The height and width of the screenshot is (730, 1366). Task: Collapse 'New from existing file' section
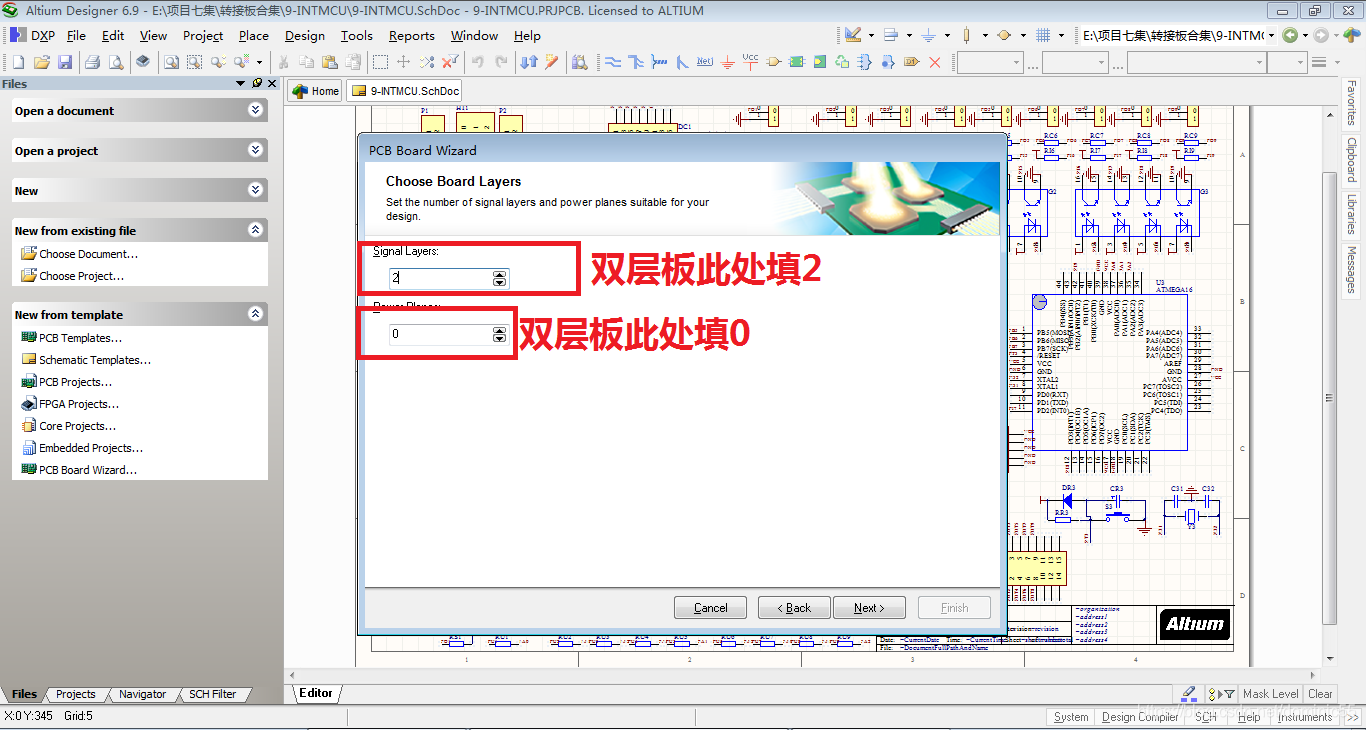click(x=256, y=230)
